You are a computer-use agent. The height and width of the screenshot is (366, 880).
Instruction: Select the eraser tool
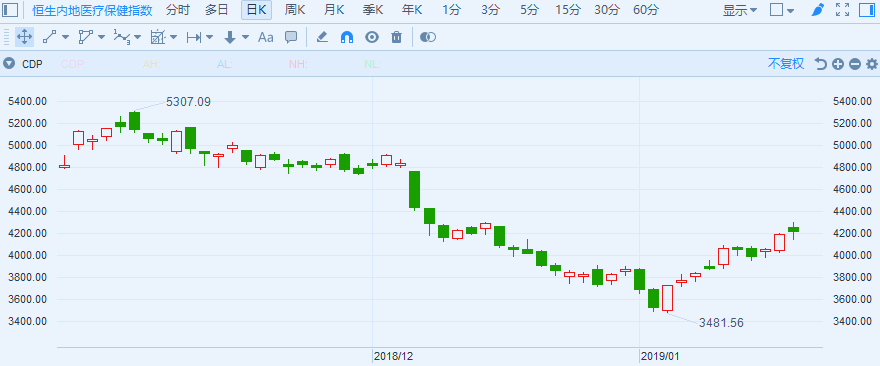click(322, 38)
